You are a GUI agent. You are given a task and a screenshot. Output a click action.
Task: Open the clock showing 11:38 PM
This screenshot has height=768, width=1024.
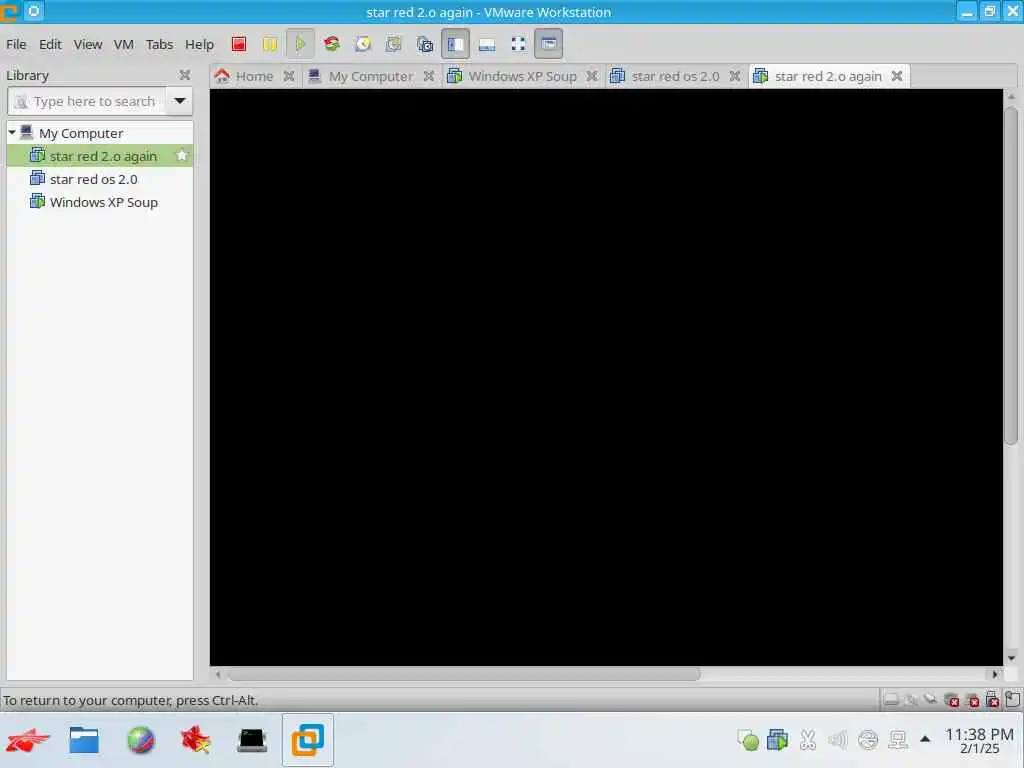[979, 740]
